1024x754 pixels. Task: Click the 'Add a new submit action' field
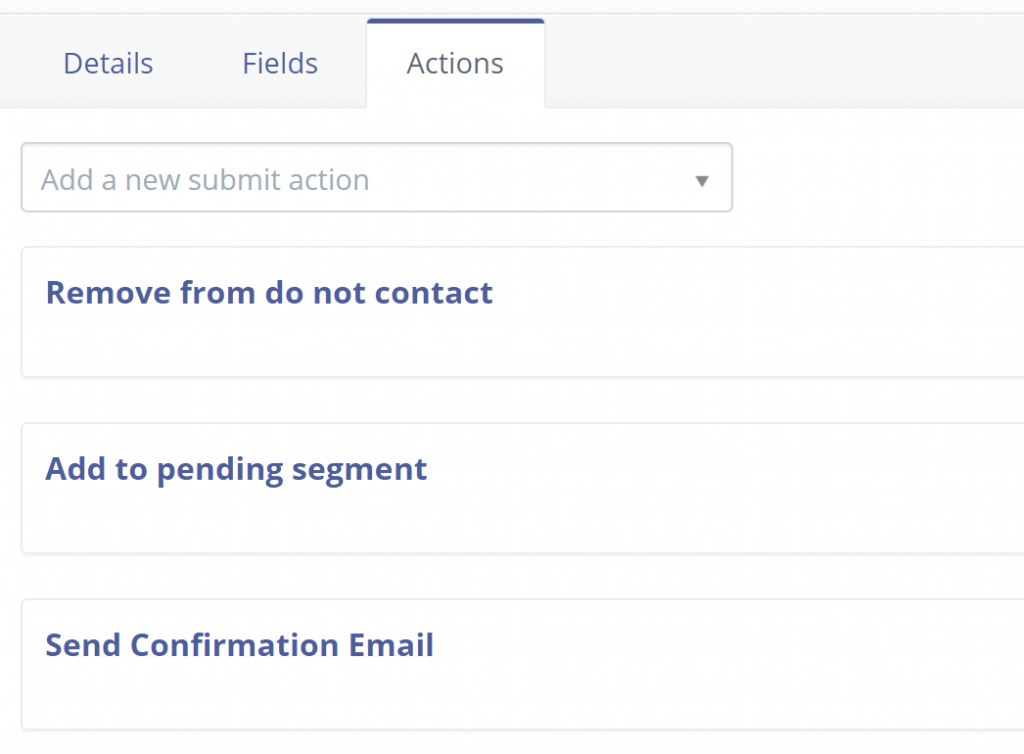point(300,178)
